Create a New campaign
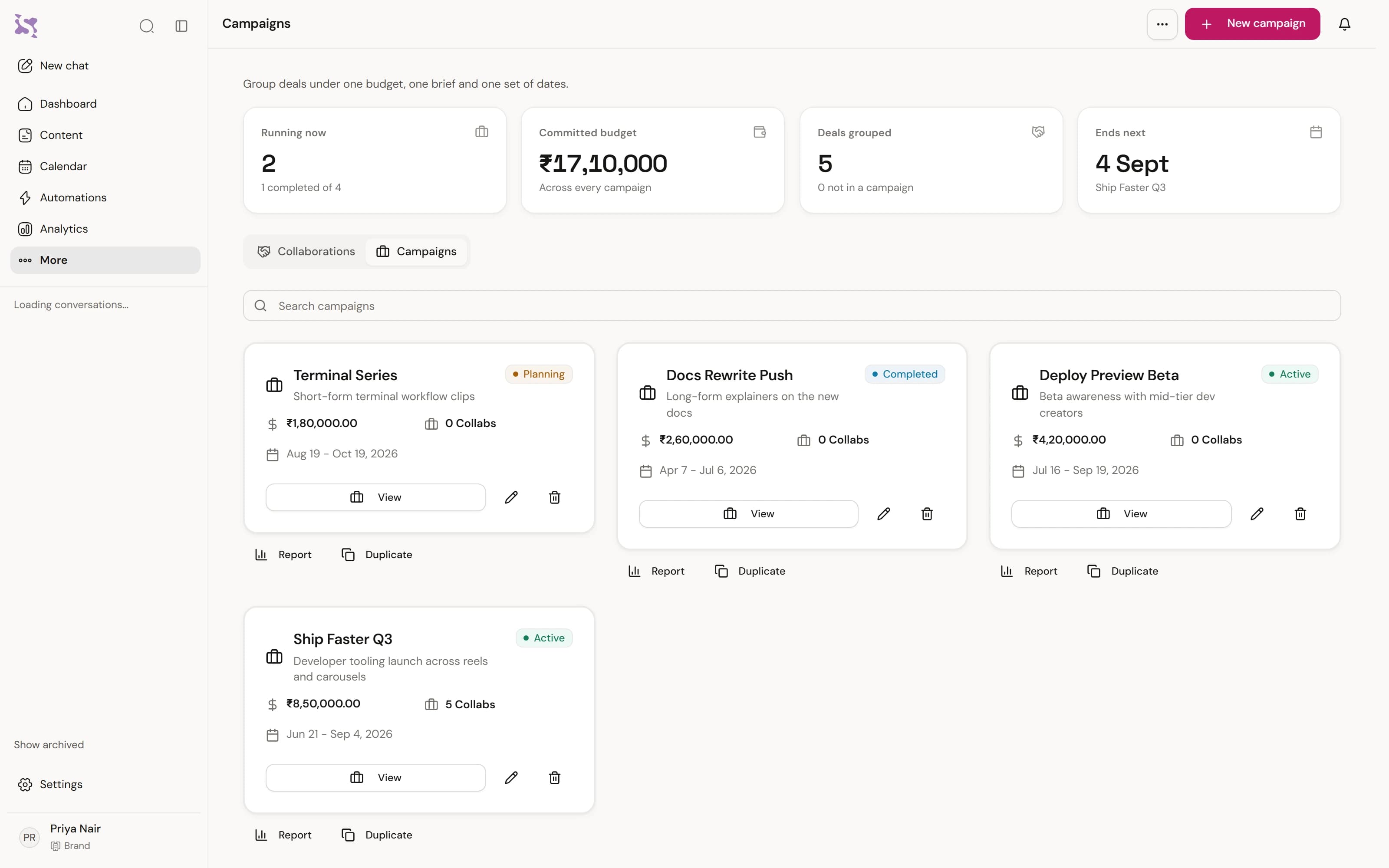This screenshot has width=1389, height=868. pyautogui.click(x=1252, y=24)
